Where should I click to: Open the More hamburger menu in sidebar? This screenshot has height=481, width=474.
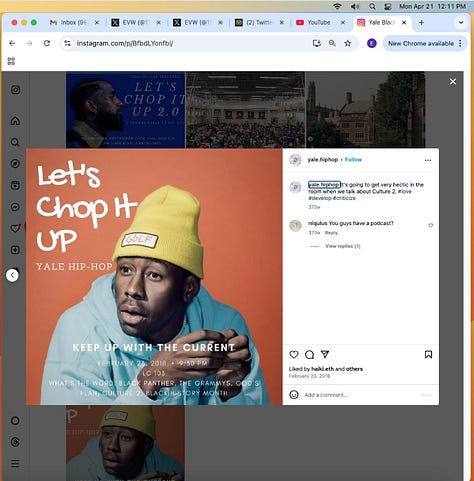tap(15, 464)
